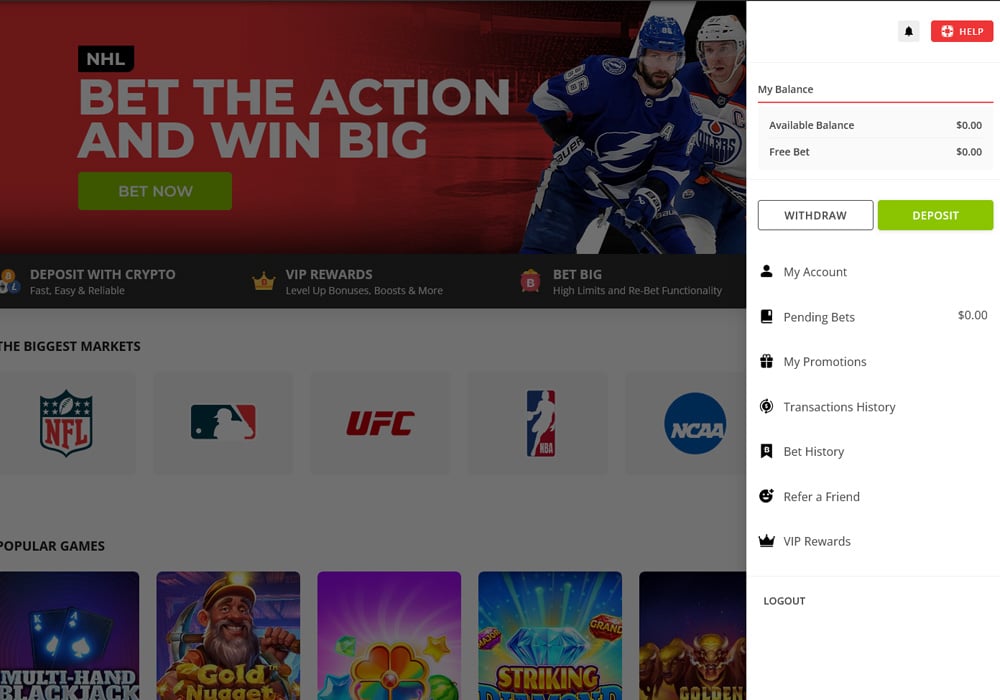
Task: Click the notification bell icon
Action: [908, 32]
